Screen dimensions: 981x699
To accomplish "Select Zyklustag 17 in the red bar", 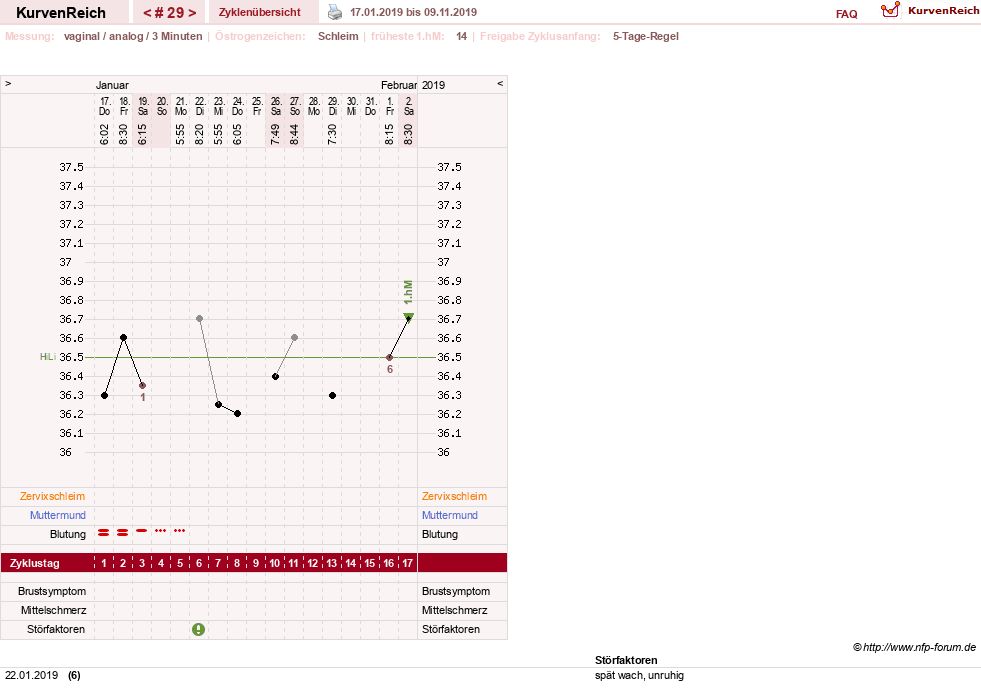I will [407, 563].
